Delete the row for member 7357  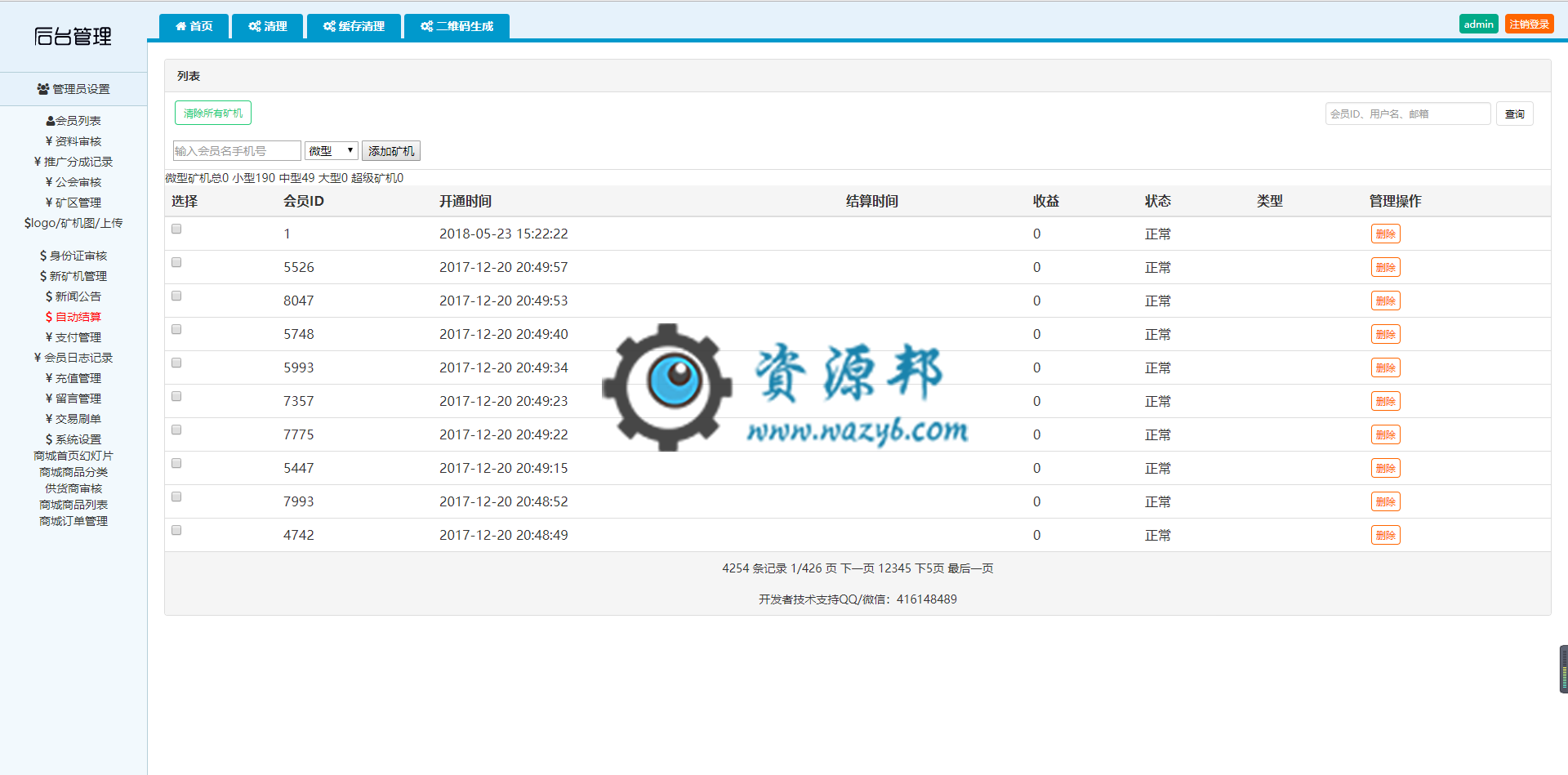(1385, 401)
